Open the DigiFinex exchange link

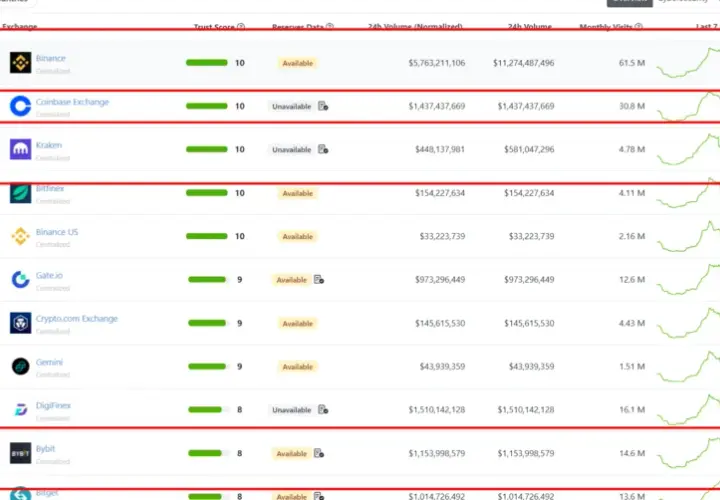click(x=53, y=405)
